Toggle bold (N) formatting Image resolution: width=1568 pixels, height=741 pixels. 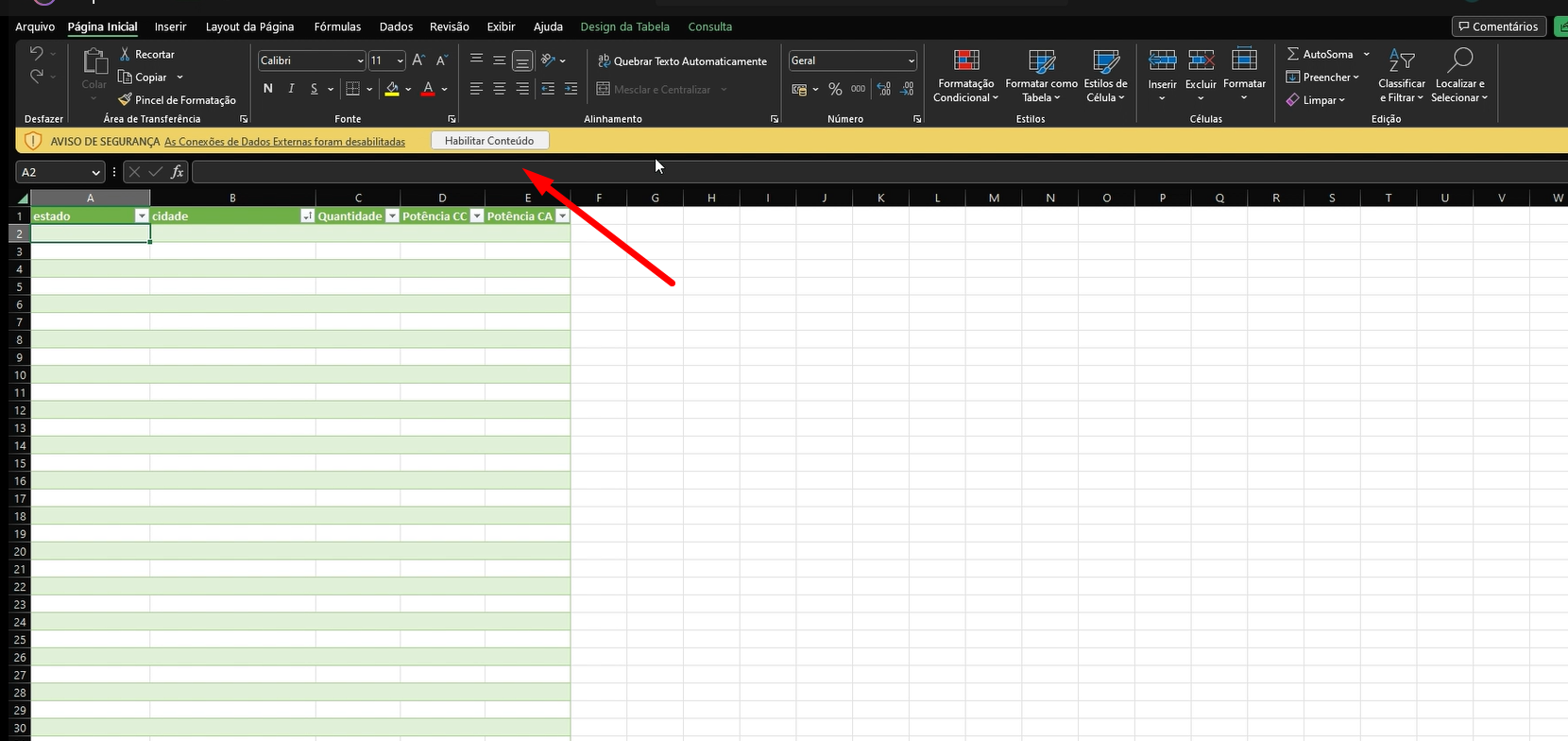(268, 89)
